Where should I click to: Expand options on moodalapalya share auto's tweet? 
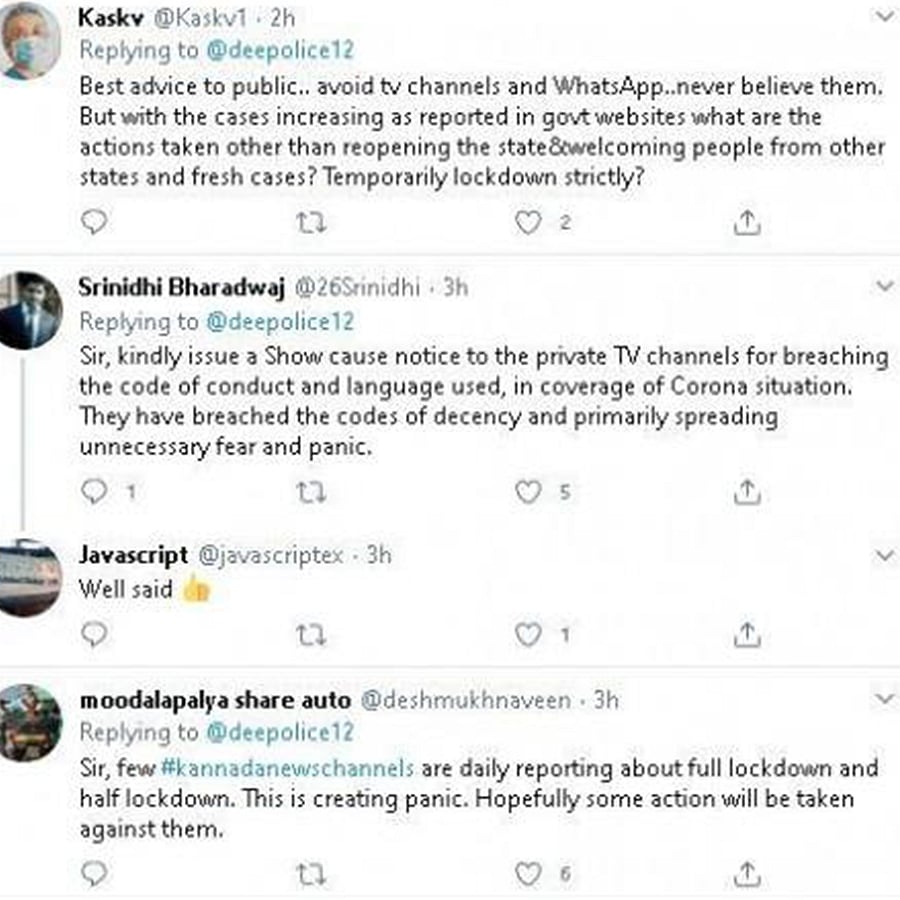click(884, 698)
